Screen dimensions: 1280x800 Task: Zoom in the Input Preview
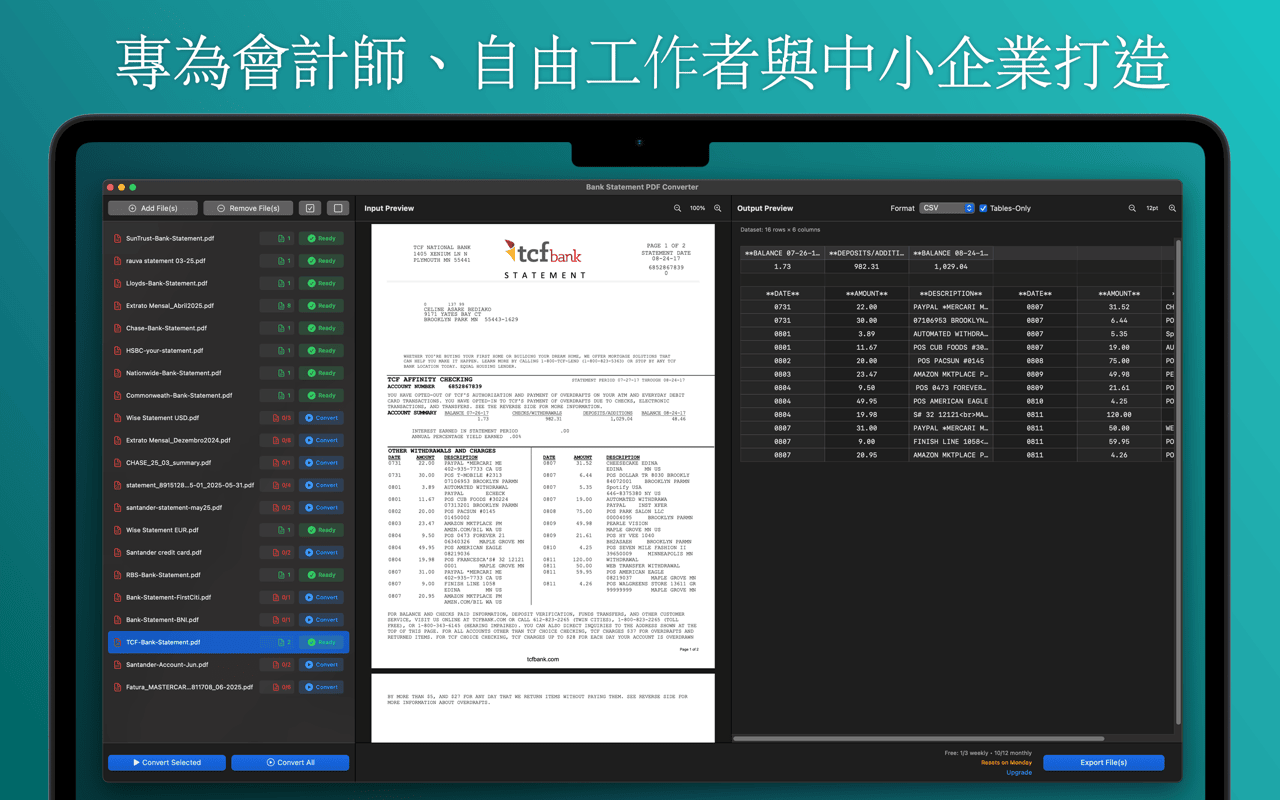[717, 208]
